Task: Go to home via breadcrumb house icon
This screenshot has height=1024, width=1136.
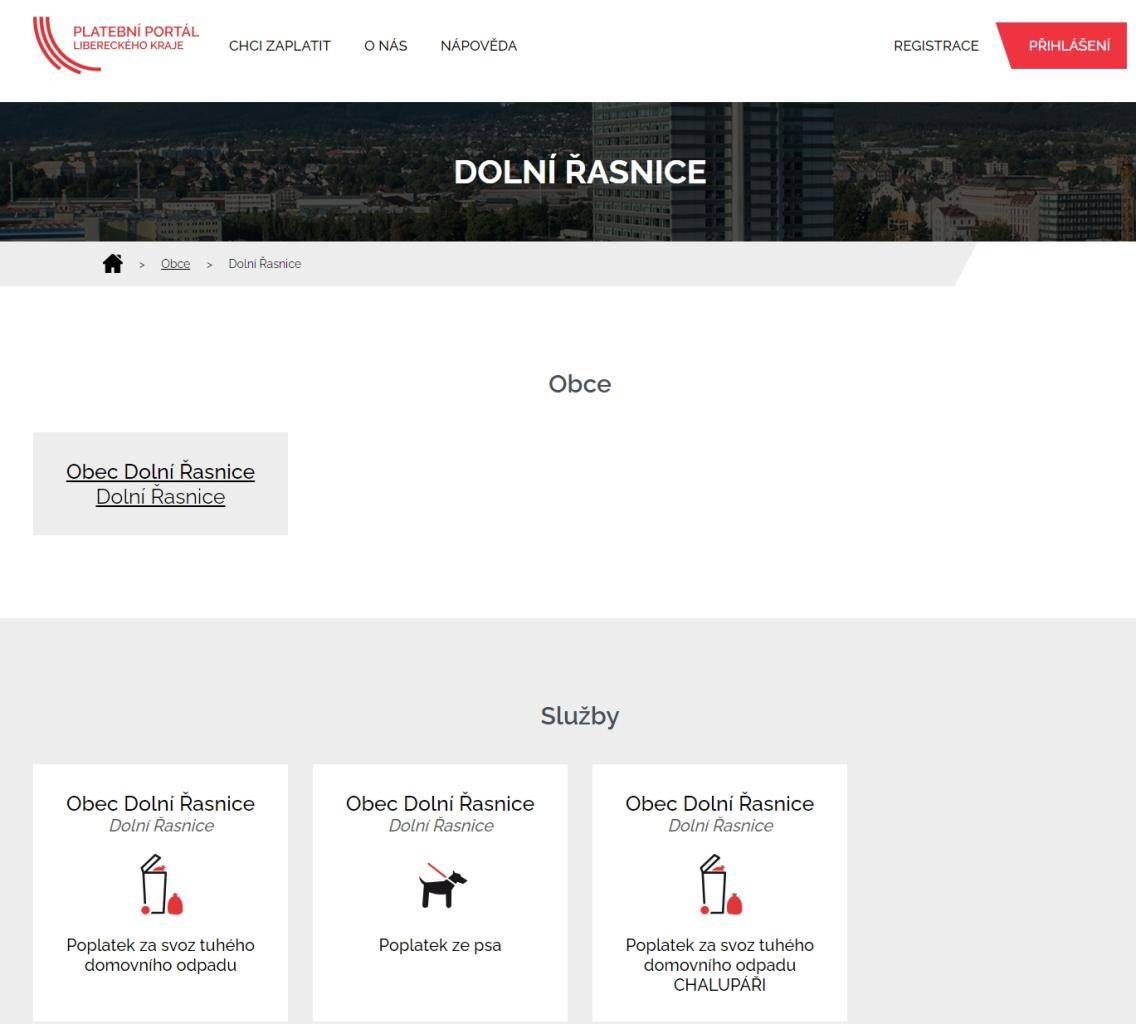Action: tap(112, 264)
